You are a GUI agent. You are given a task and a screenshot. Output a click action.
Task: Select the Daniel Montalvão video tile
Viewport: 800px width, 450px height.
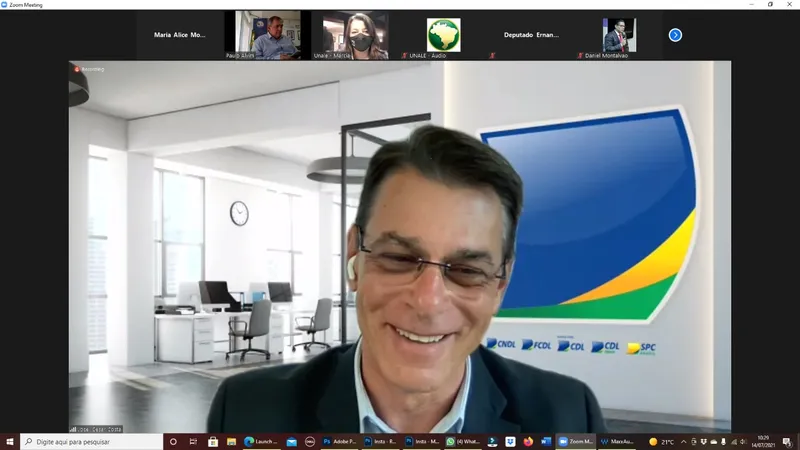(x=619, y=35)
